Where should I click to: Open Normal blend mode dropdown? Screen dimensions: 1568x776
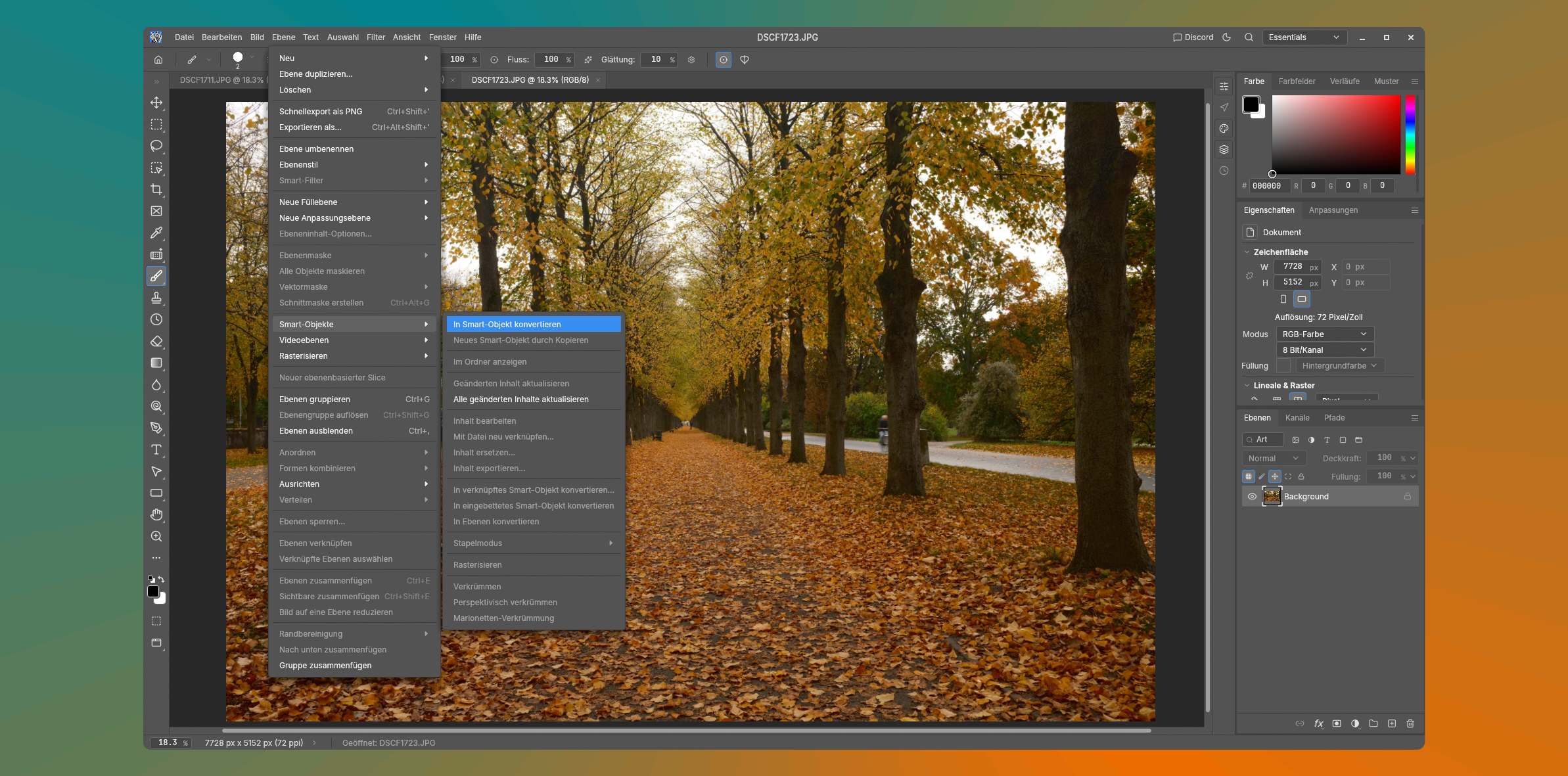click(x=1274, y=459)
